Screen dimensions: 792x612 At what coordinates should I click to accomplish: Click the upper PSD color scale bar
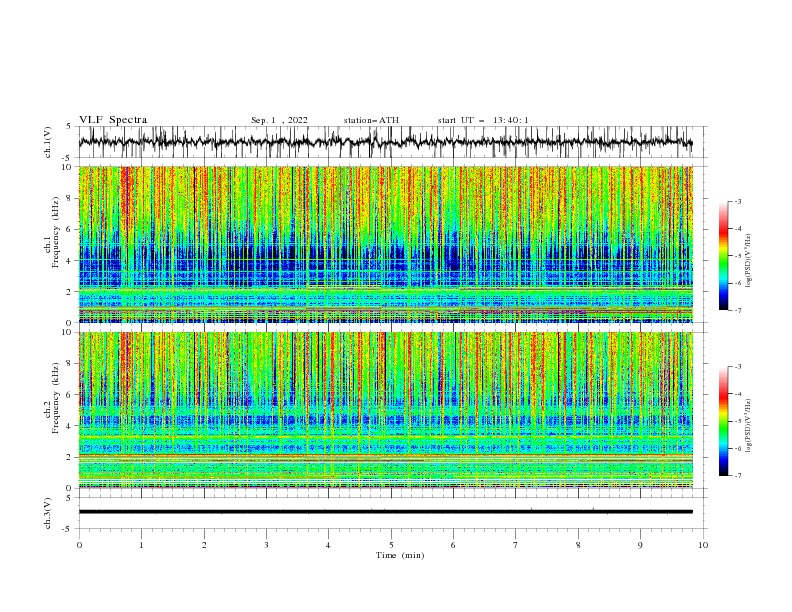tap(723, 256)
